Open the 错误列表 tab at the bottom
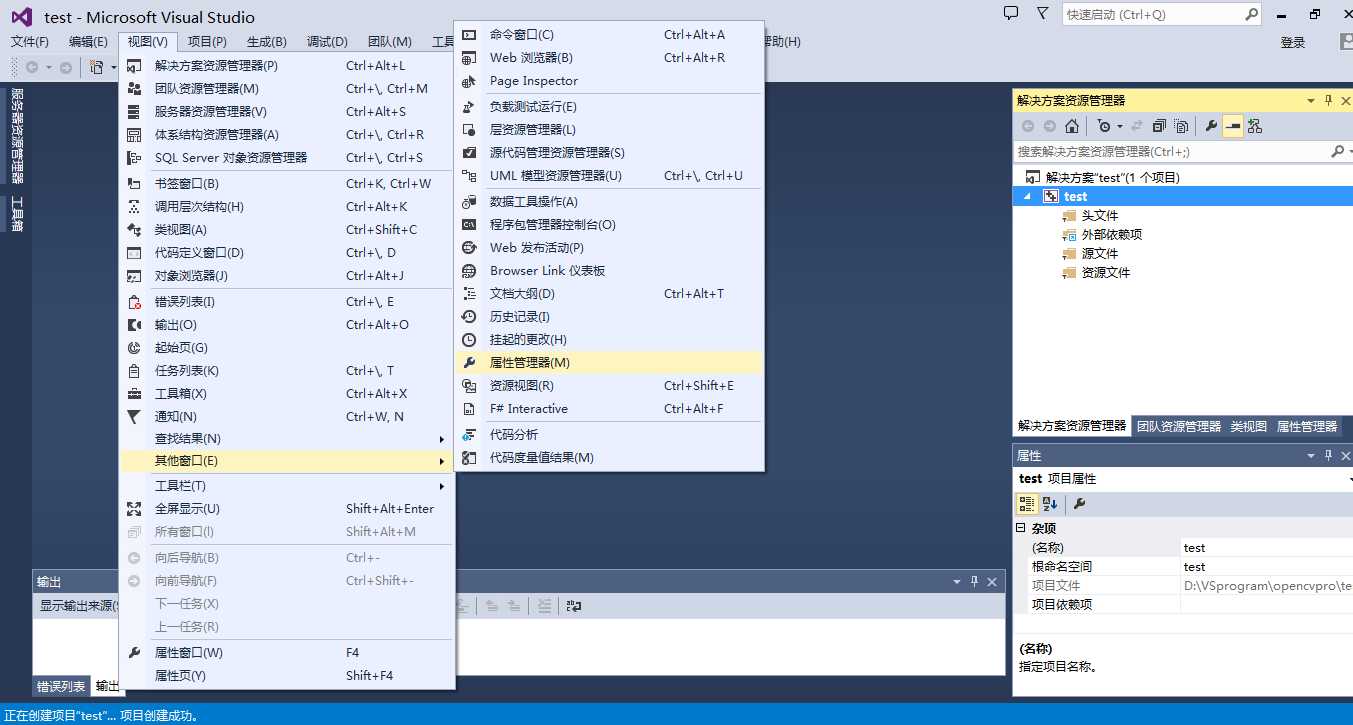The image size is (1353, 725). [x=61, y=687]
